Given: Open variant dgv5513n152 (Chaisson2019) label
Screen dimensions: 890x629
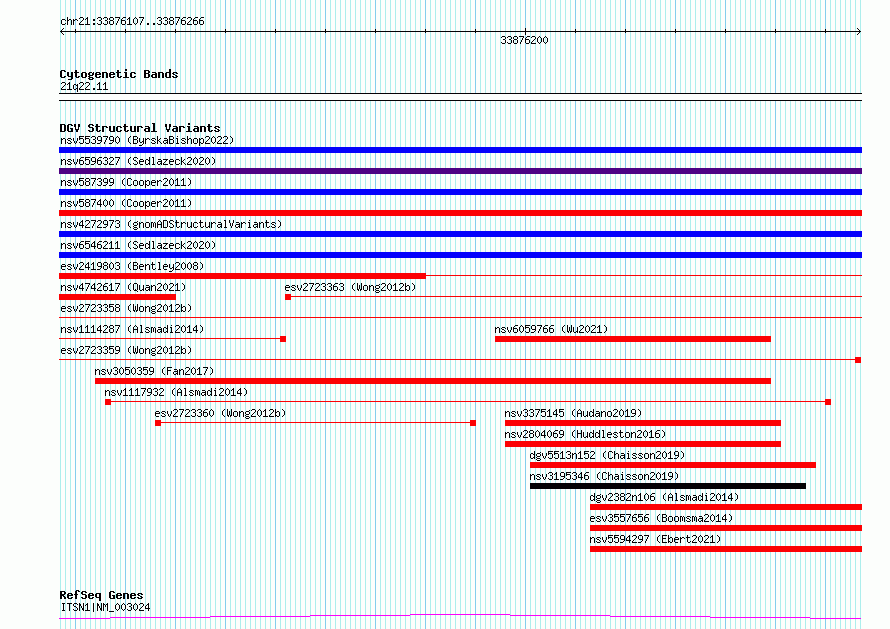Looking at the screenshot, I should tap(607, 455).
